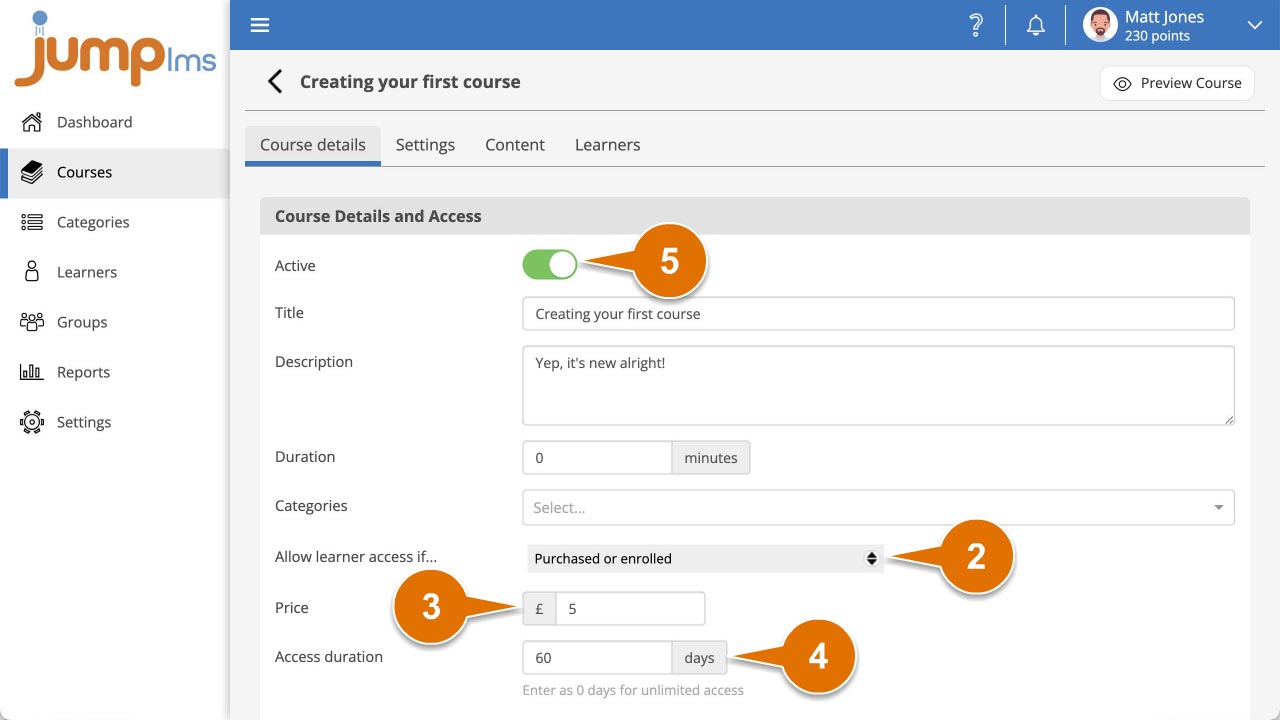The image size is (1280, 720).
Task: Toggle the Active switch off
Action: click(x=549, y=264)
